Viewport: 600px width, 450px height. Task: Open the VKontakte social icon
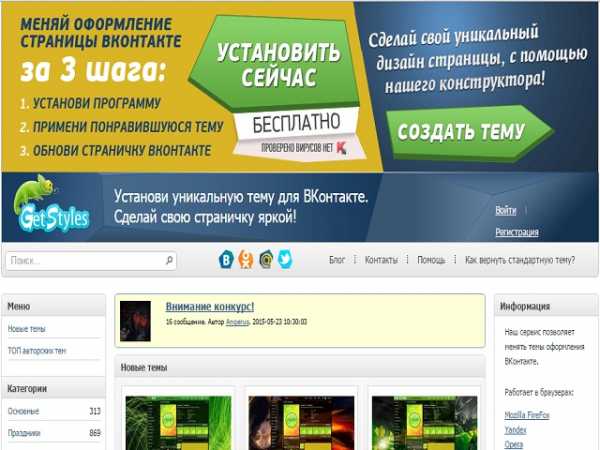tap(226, 260)
